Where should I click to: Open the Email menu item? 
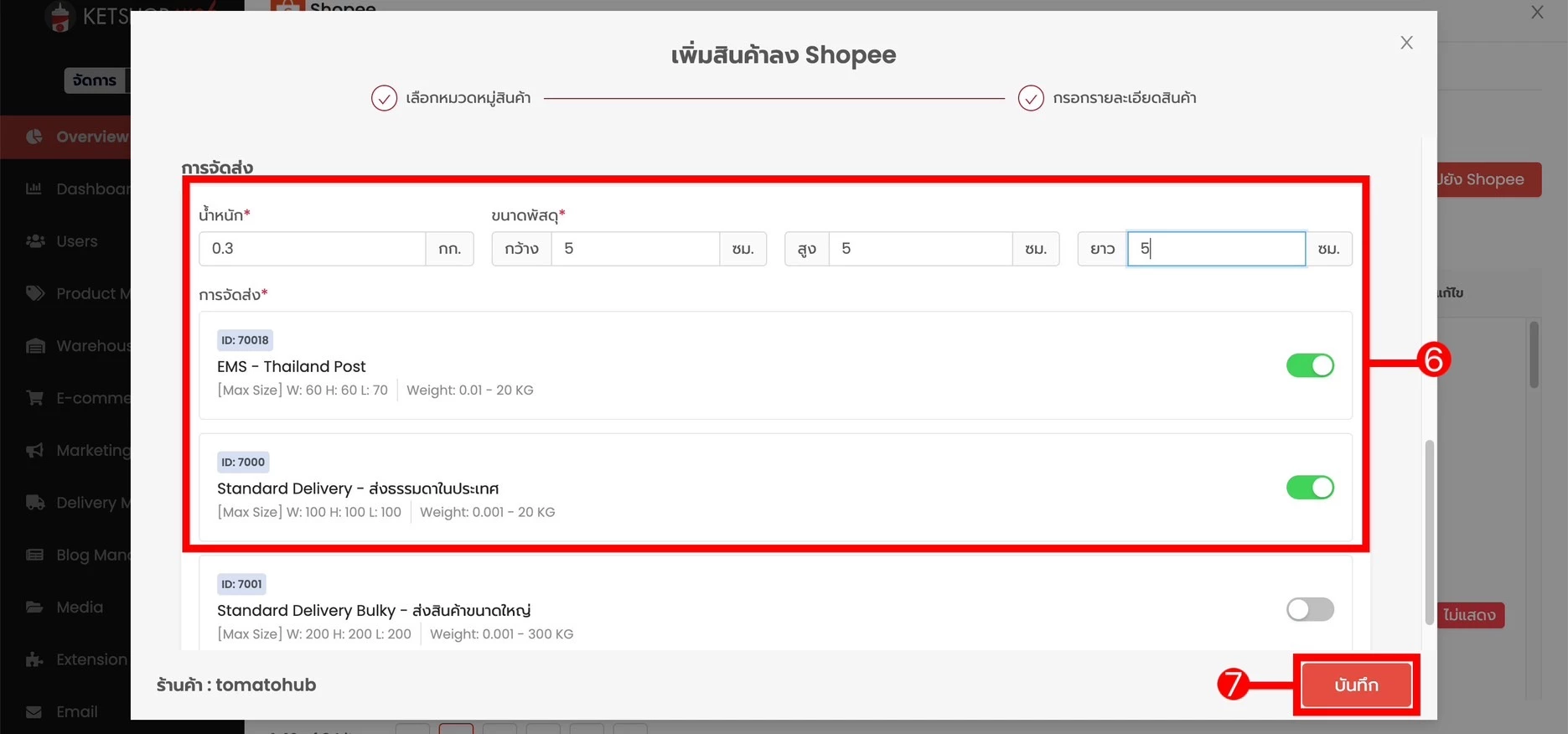[76, 711]
